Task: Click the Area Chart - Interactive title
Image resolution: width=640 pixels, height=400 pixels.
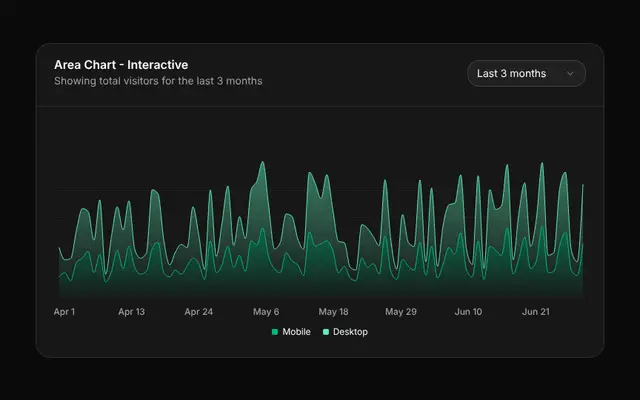Action: click(121, 65)
